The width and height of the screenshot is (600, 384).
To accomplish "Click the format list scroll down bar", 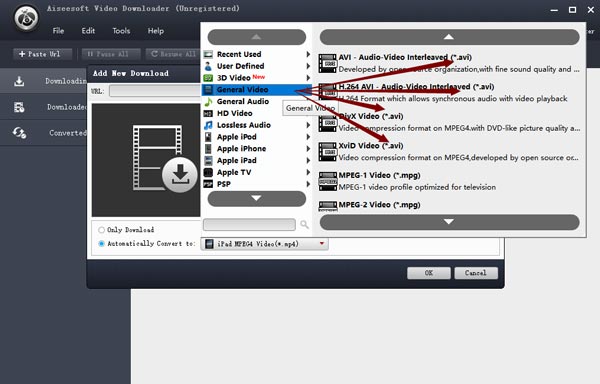I will pos(449,222).
